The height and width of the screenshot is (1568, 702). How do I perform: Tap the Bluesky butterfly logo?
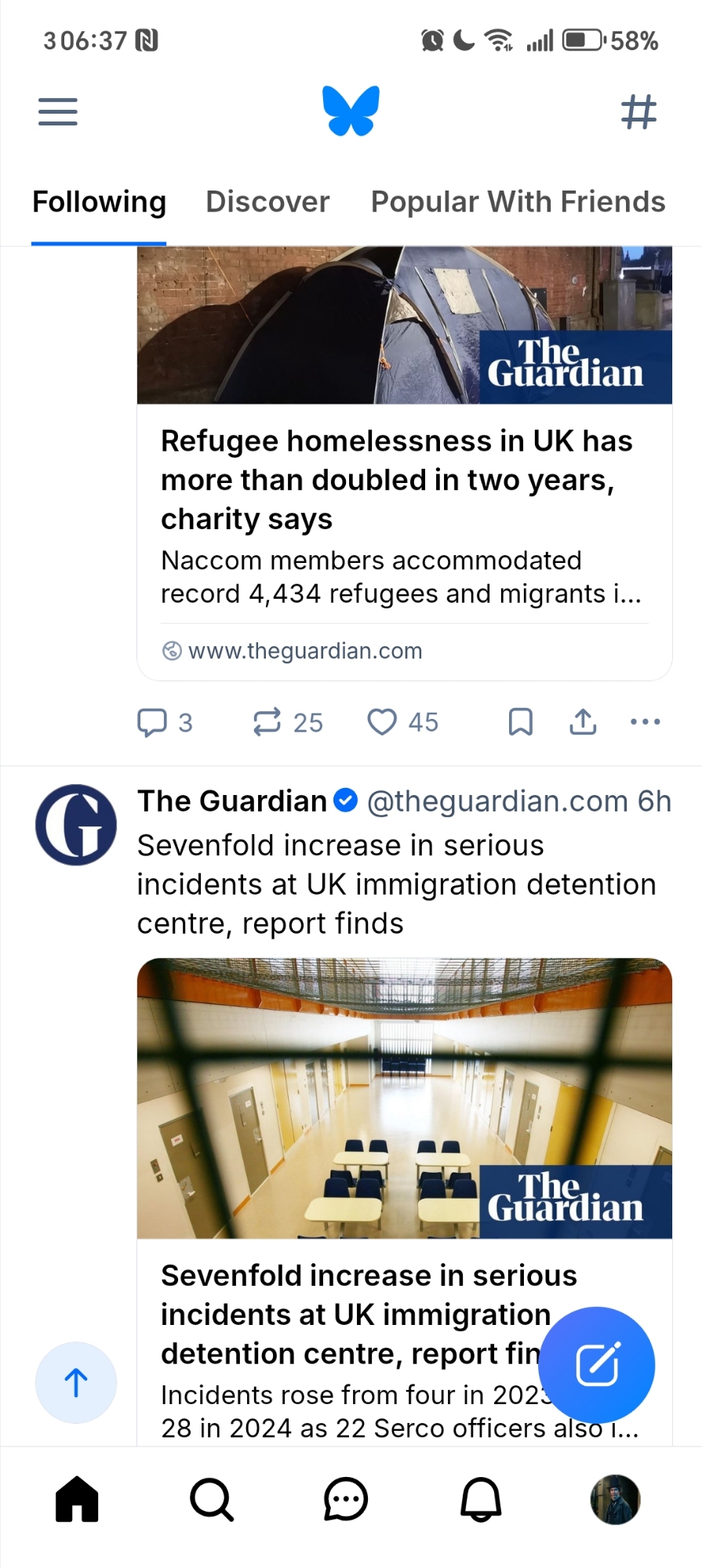click(351, 111)
